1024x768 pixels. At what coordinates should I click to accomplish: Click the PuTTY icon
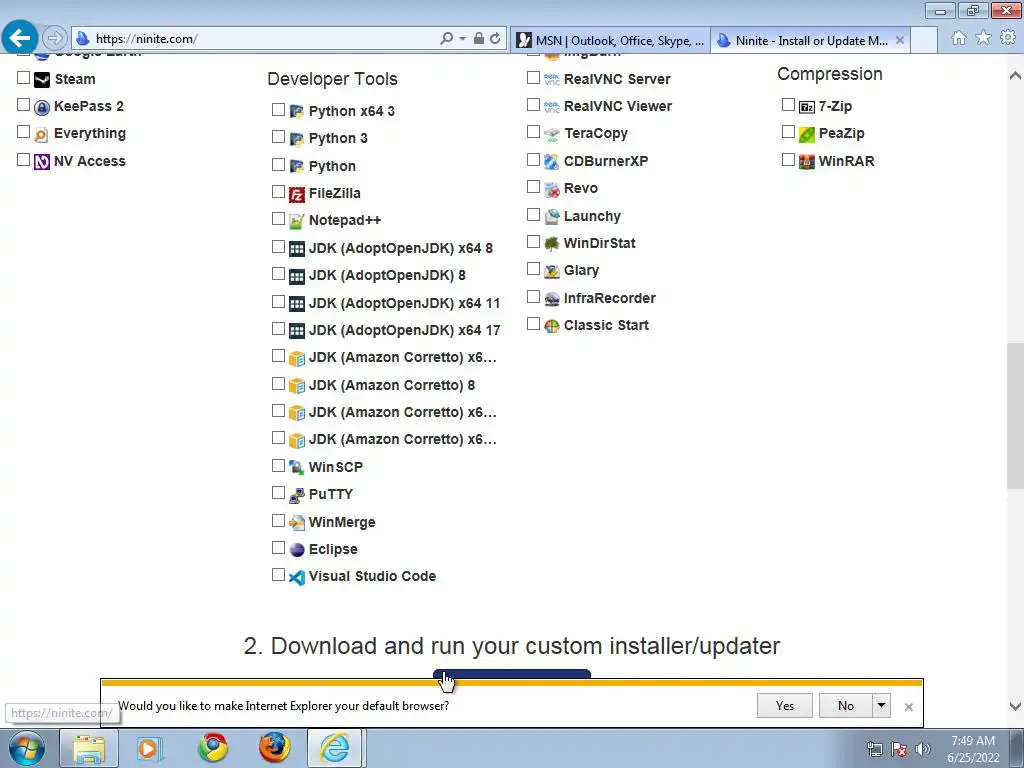coord(296,495)
